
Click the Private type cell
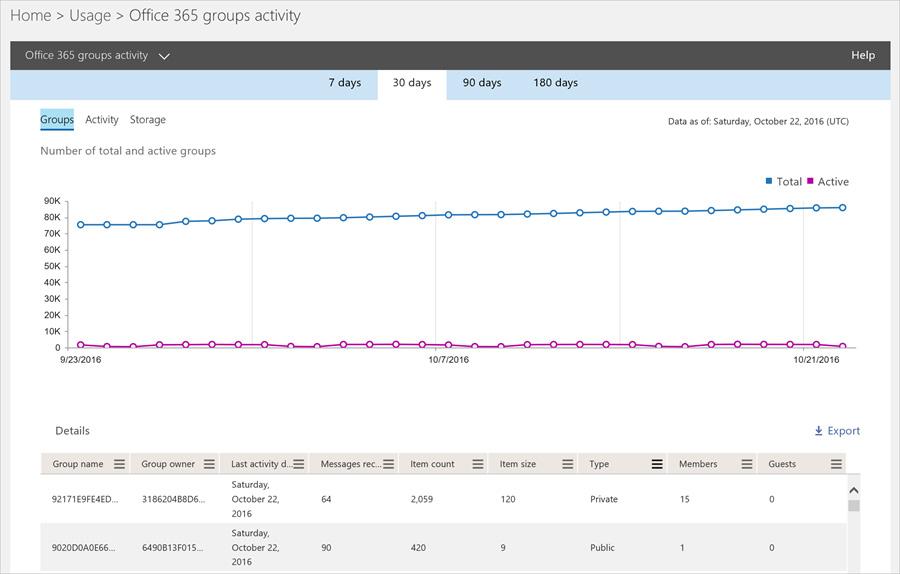[604, 499]
